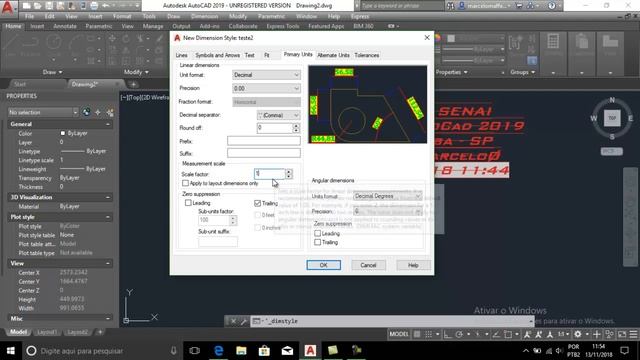Image resolution: width=640 pixels, height=360 pixels.
Task: Cancel the New Dimension Style dialog
Action: (x=368, y=265)
